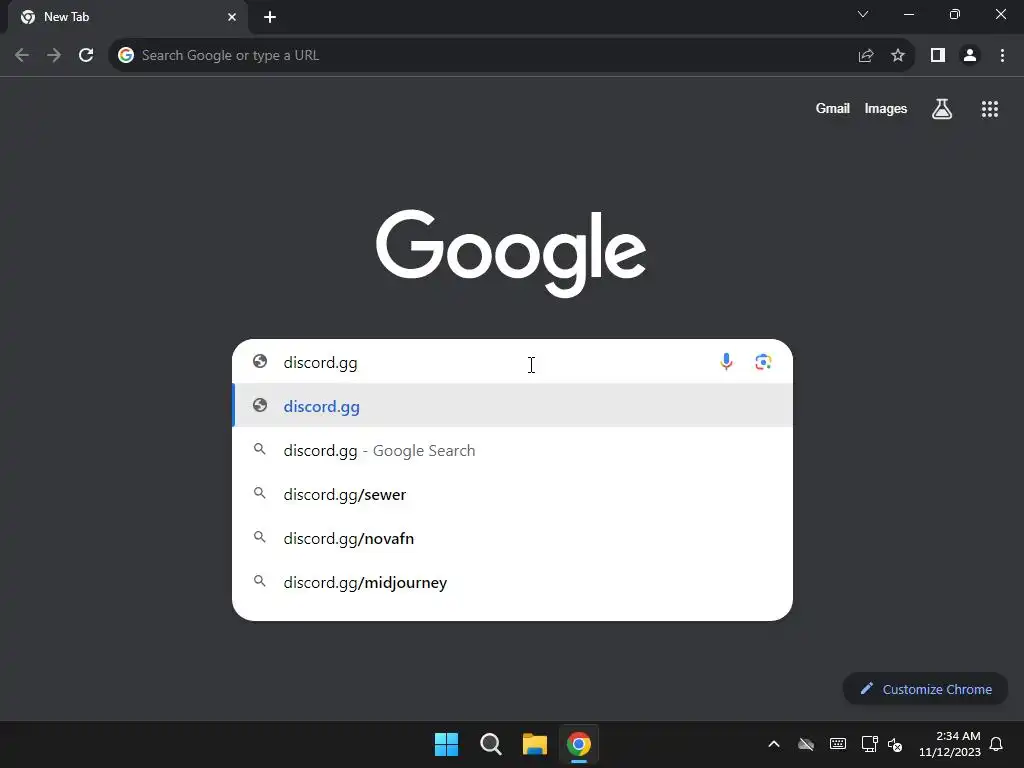Choose the discord.gg/novafn suggestion
Viewport: 1024px width, 768px height.
[x=513, y=538]
